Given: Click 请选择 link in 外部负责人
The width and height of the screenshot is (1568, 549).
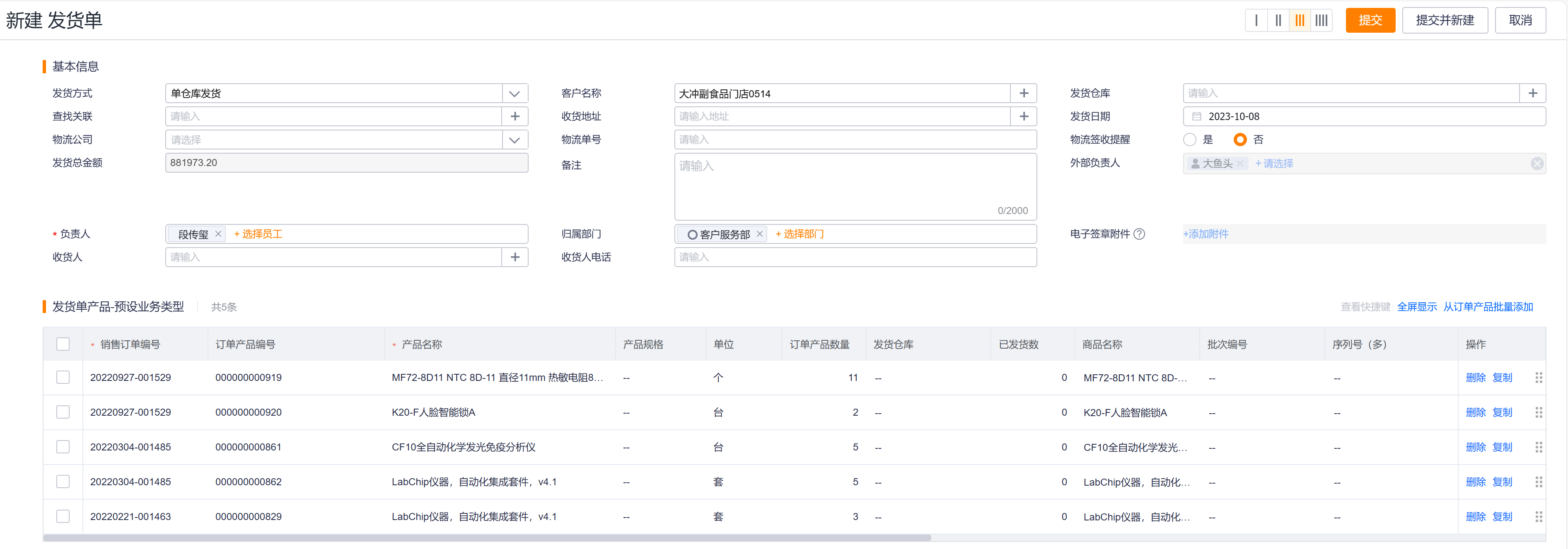Looking at the screenshot, I should click(1274, 163).
